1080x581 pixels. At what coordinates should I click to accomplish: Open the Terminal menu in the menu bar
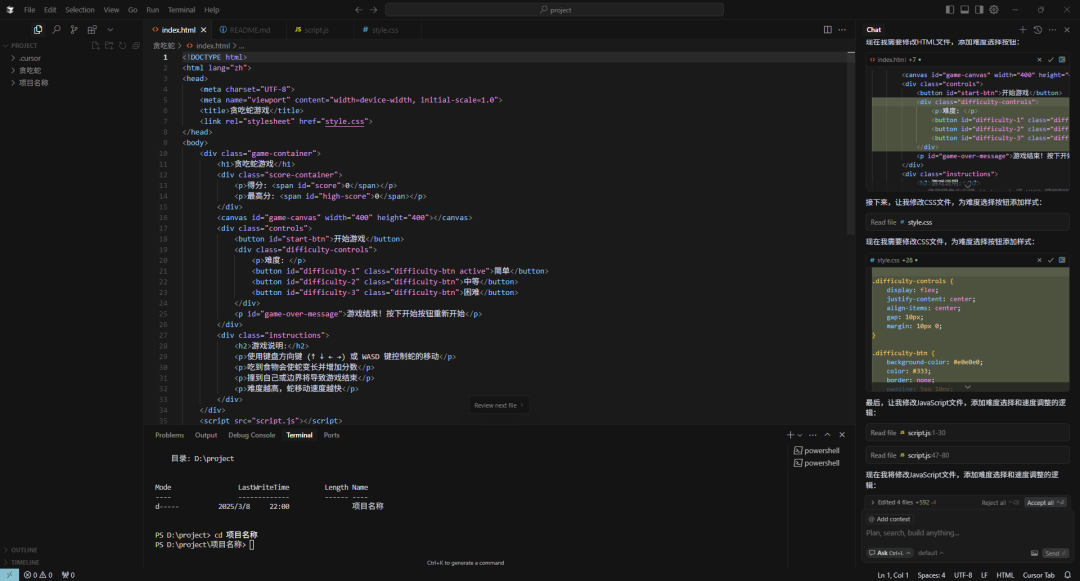[x=181, y=10]
